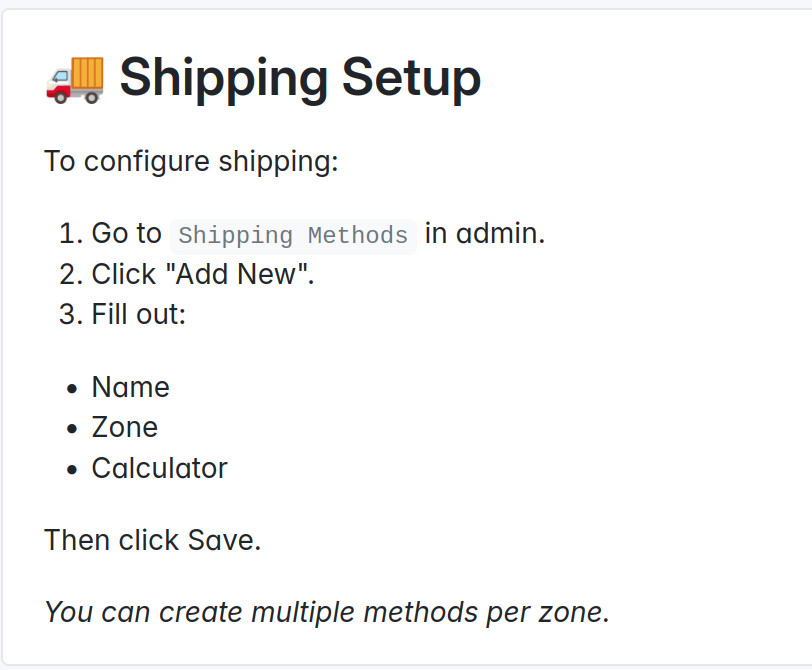Click the number 1 list marker

(x=67, y=234)
